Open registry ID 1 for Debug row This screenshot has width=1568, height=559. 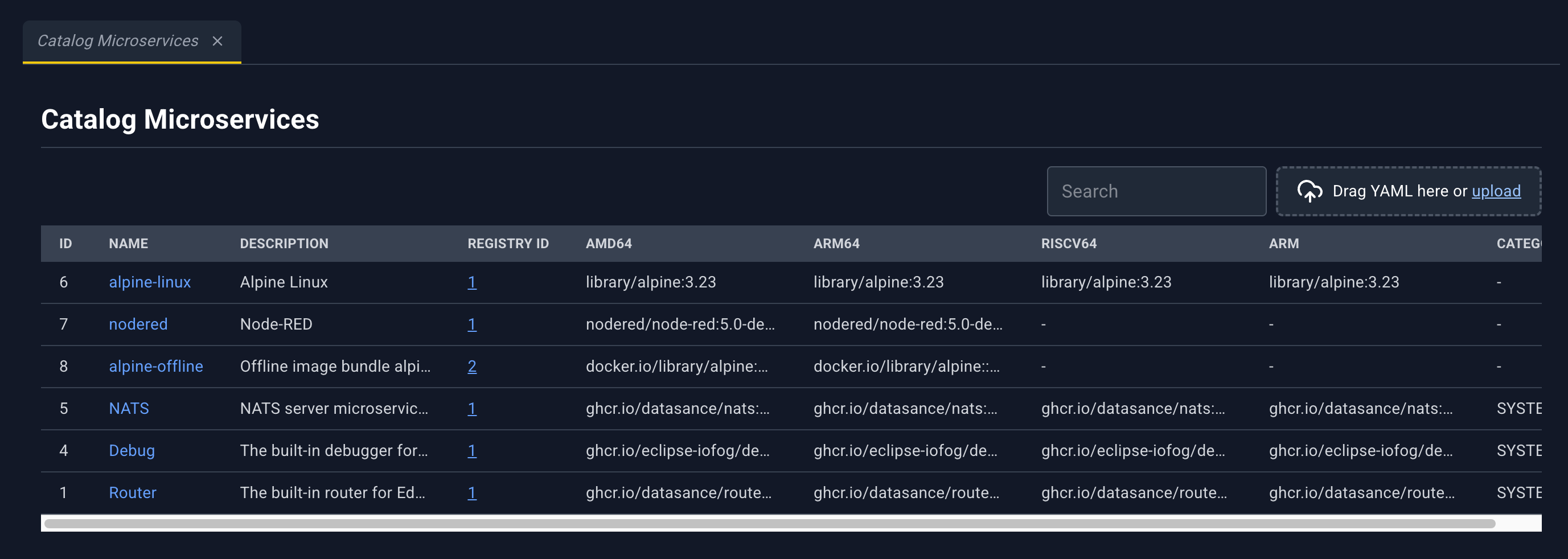click(472, 451)
